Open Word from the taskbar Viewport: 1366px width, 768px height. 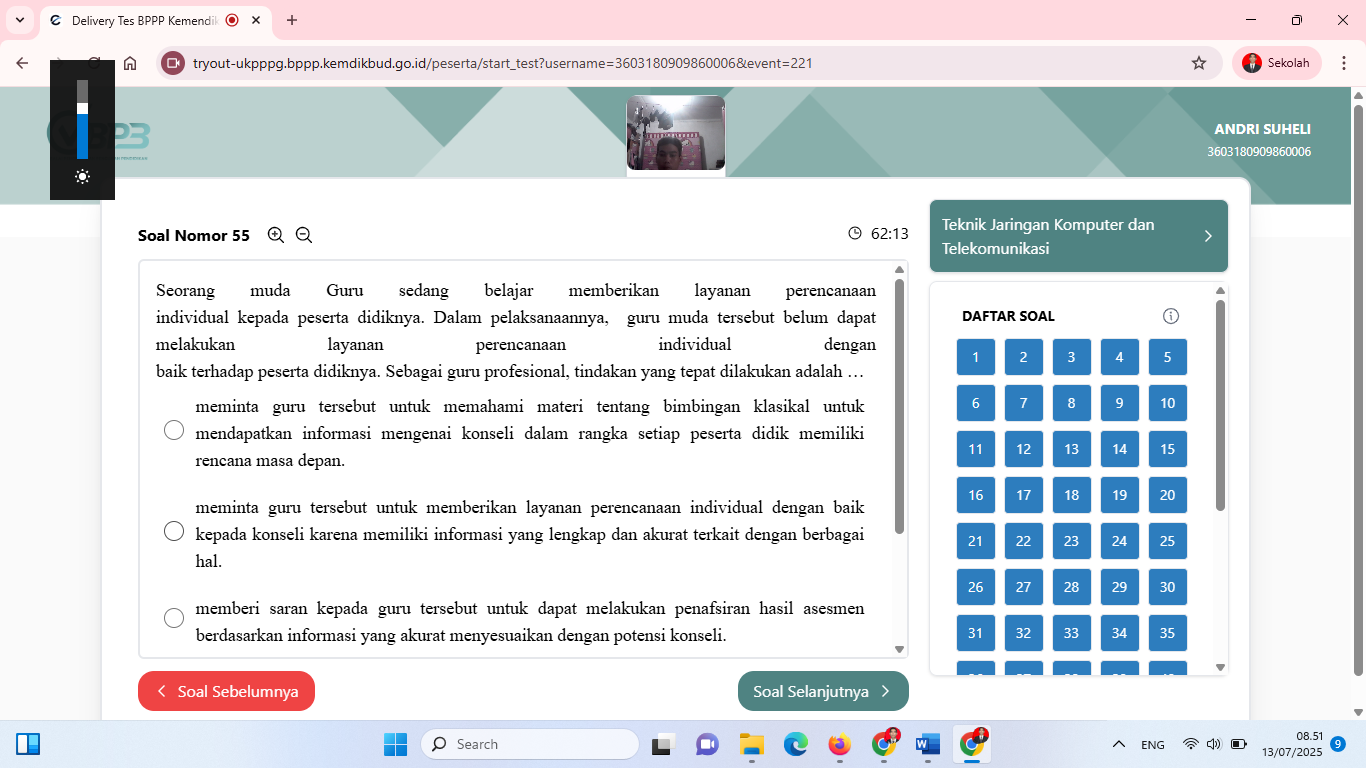(927, 744)
